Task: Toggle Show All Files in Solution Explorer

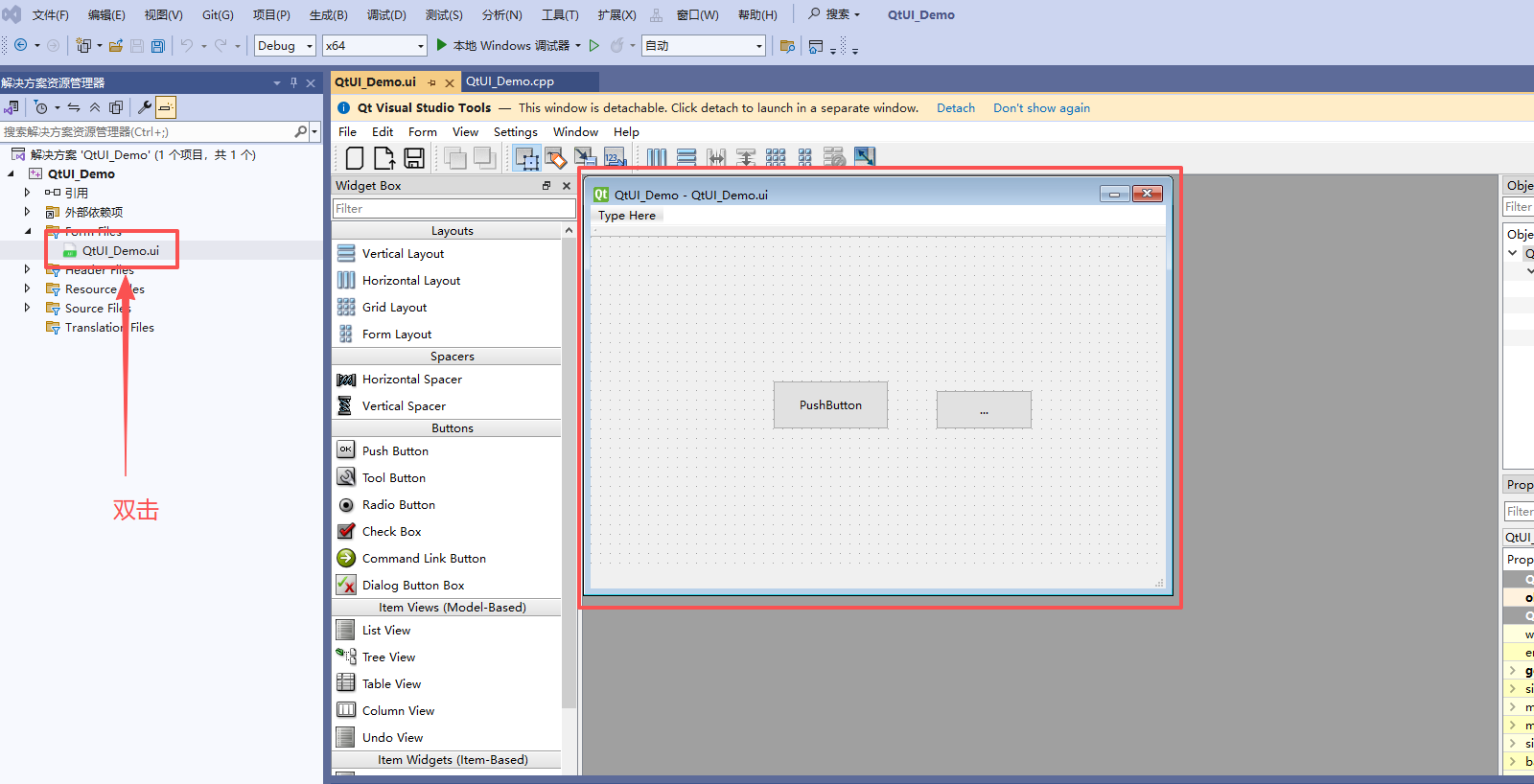Action: click(116, 107)
